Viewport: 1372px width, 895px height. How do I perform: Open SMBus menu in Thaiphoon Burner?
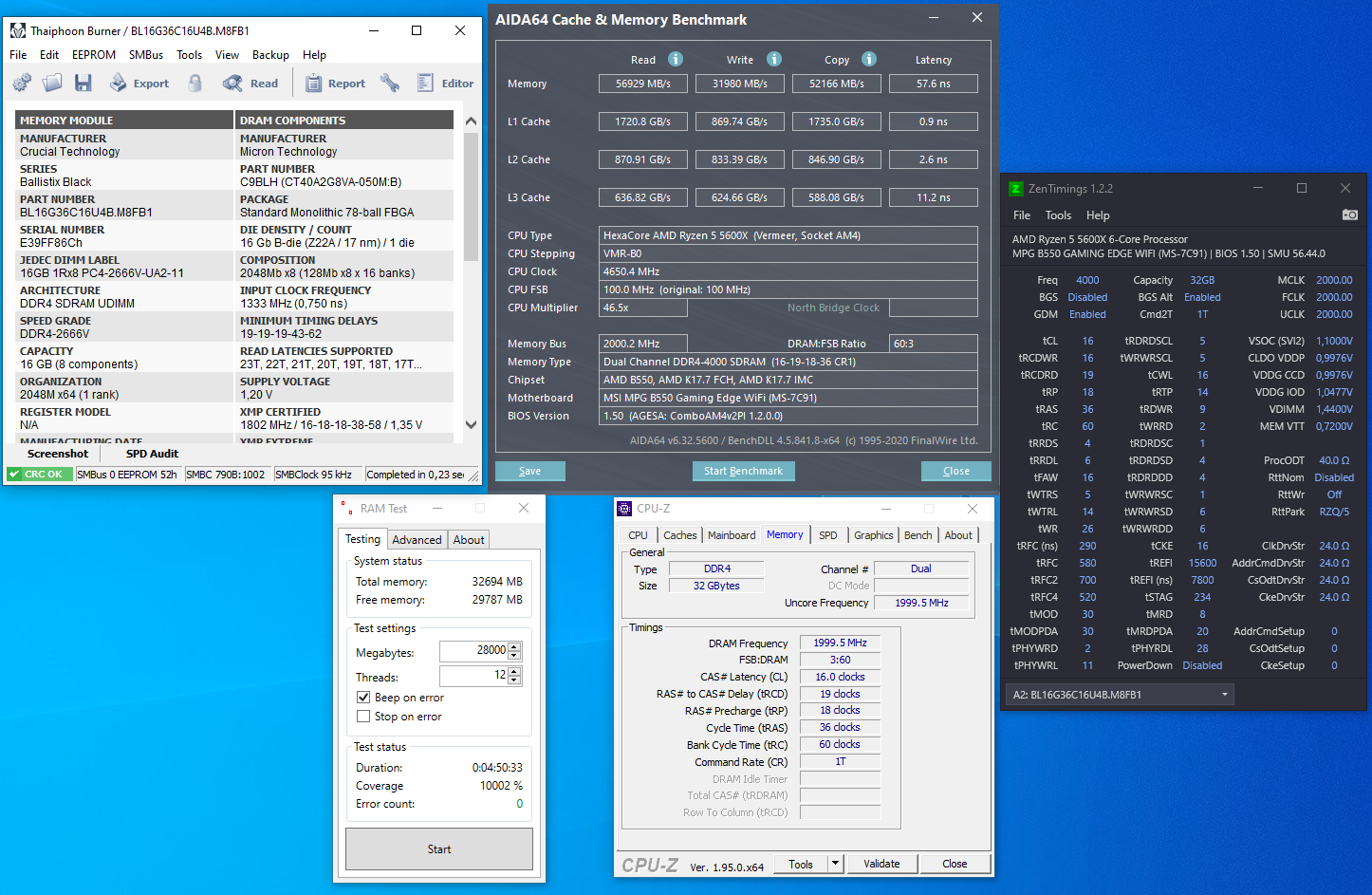(x=146, y=55)
